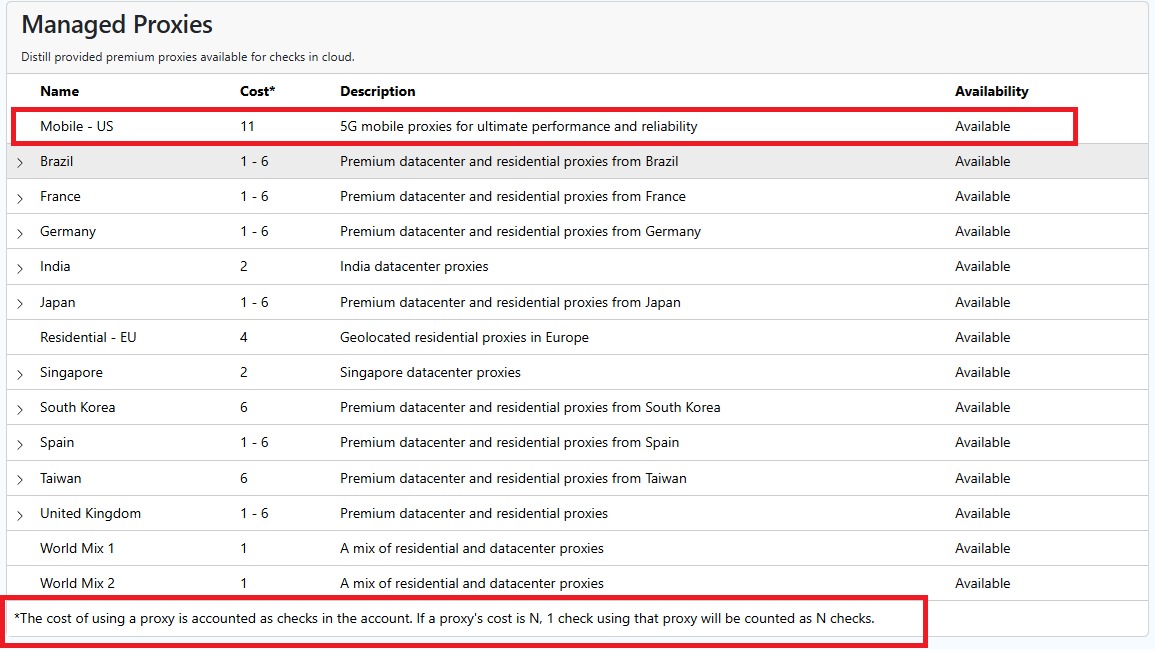
Task: Expand the Spain proxy row chevron
Action: 20,443
